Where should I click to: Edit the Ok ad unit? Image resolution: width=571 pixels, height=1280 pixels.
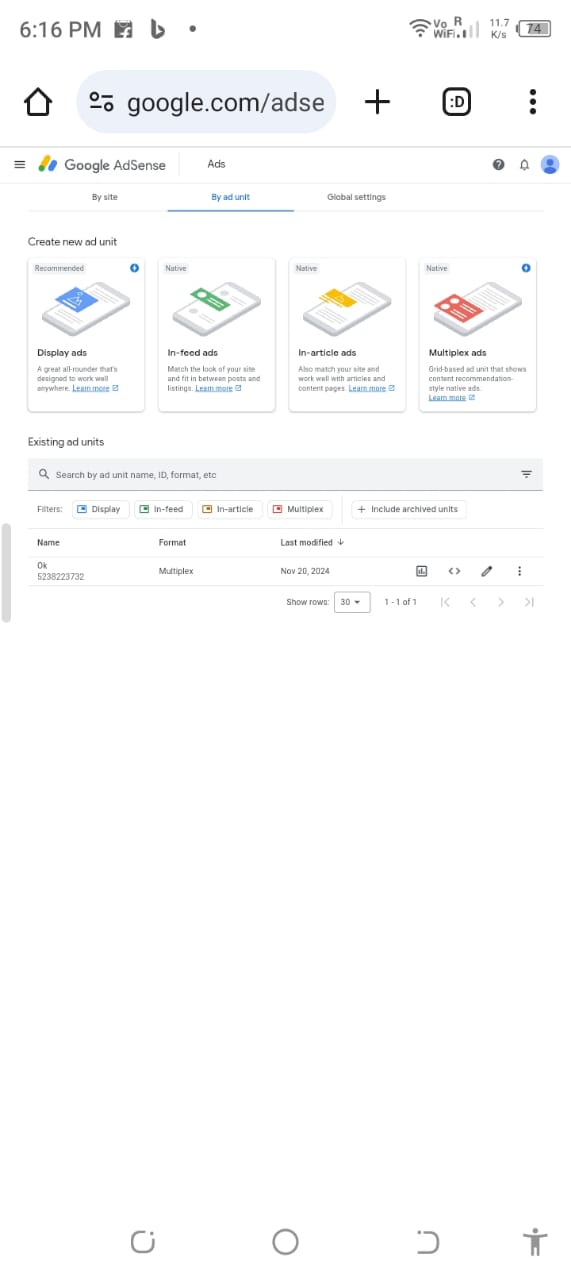tap(487, 571)
